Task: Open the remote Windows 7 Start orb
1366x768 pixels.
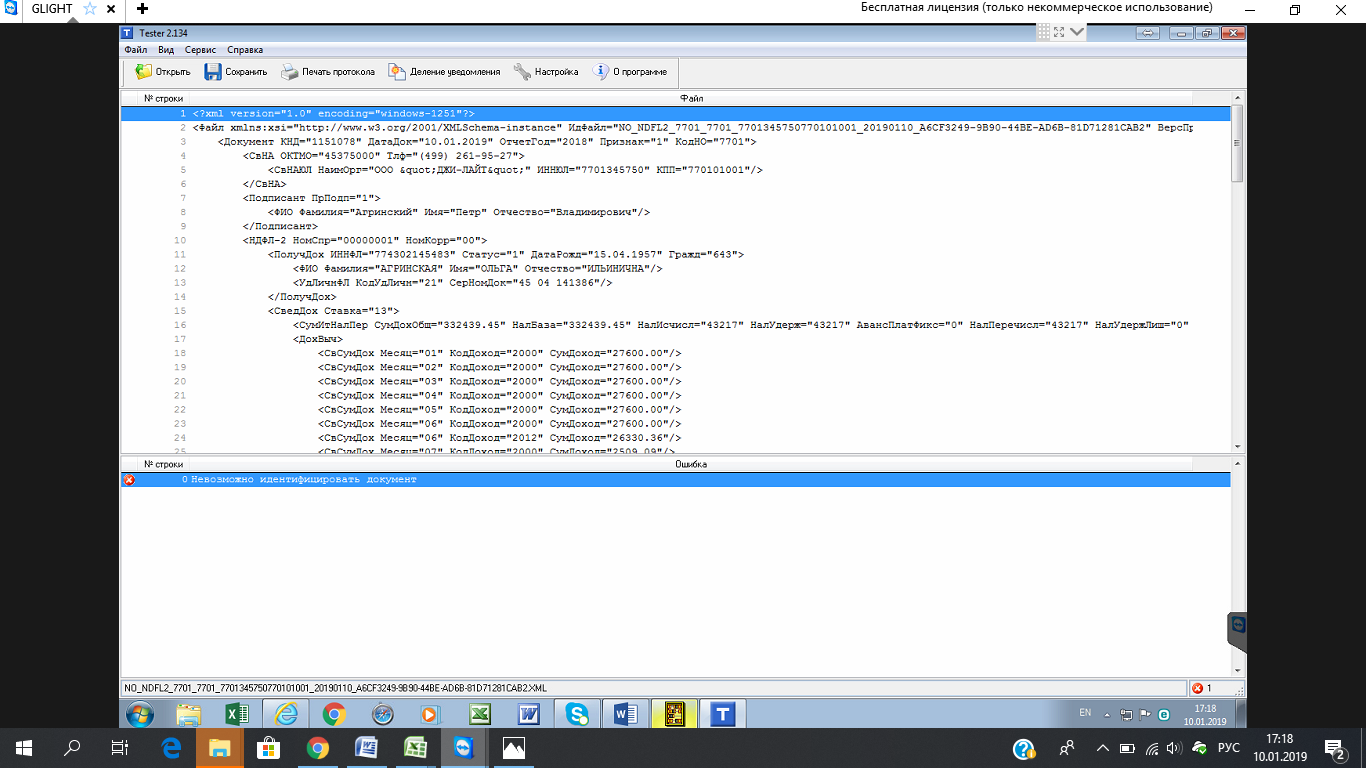Action: click(139, 714)
